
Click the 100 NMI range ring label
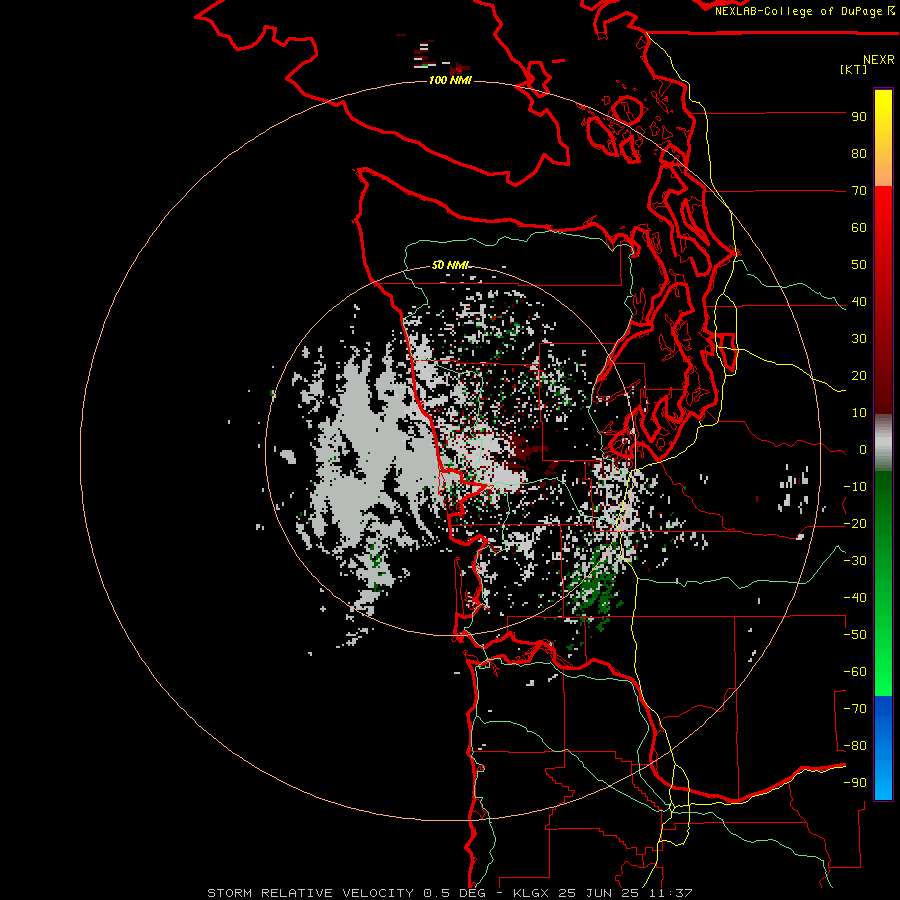[x=450, y=80]
